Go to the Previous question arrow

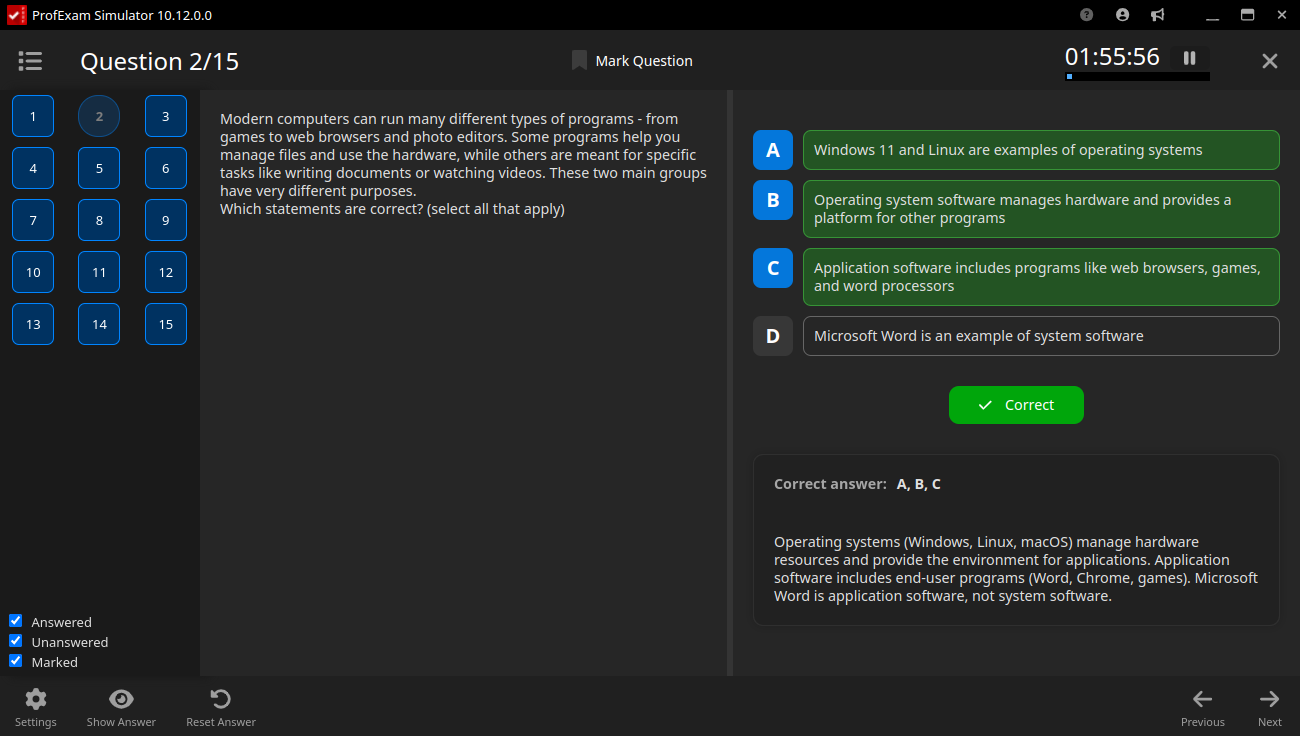pos(1202,699)
